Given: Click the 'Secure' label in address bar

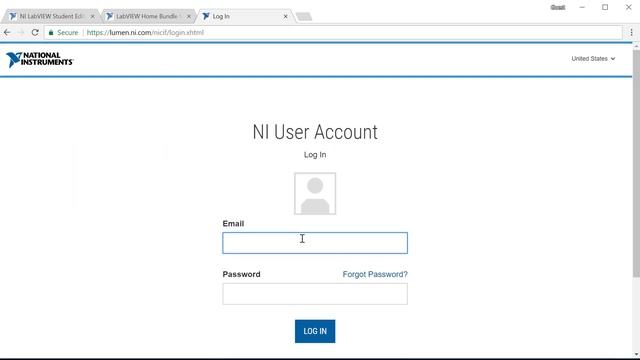Looking at the screenshot, I should tap(67, 33).
